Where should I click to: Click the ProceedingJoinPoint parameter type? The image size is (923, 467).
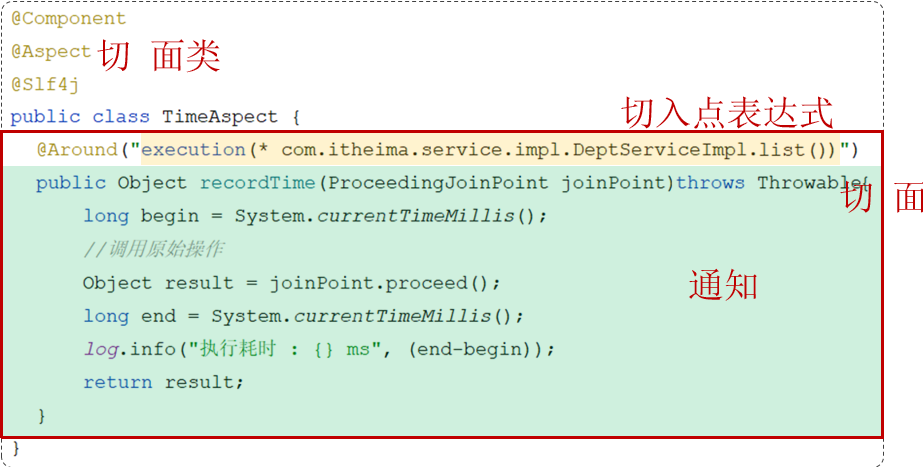[x=439, y=183]
